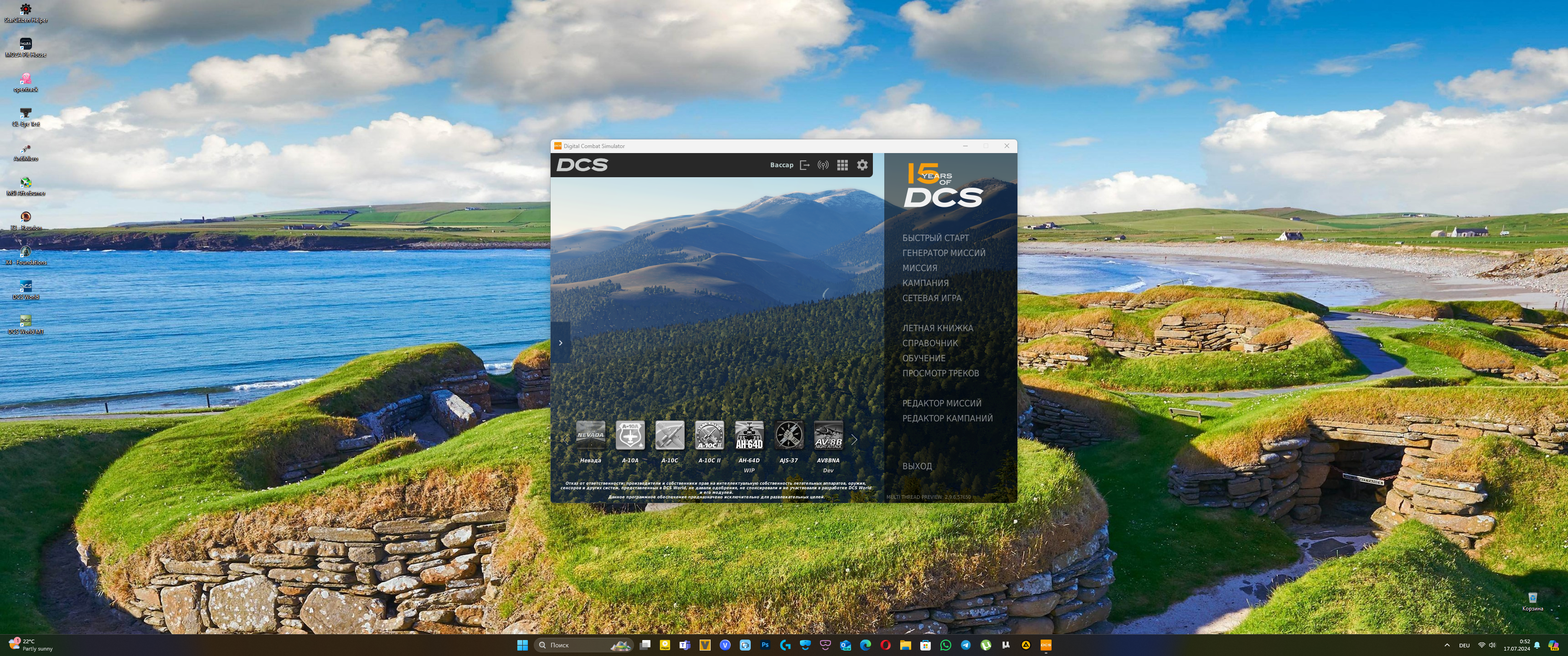
Task: Open Microsoft Teams from the taskbar
Action: [x=685, y=645]
